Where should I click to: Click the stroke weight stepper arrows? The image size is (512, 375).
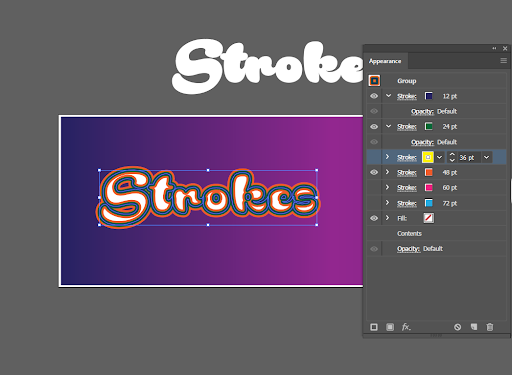pyautogui.click(x=452, y=157)
